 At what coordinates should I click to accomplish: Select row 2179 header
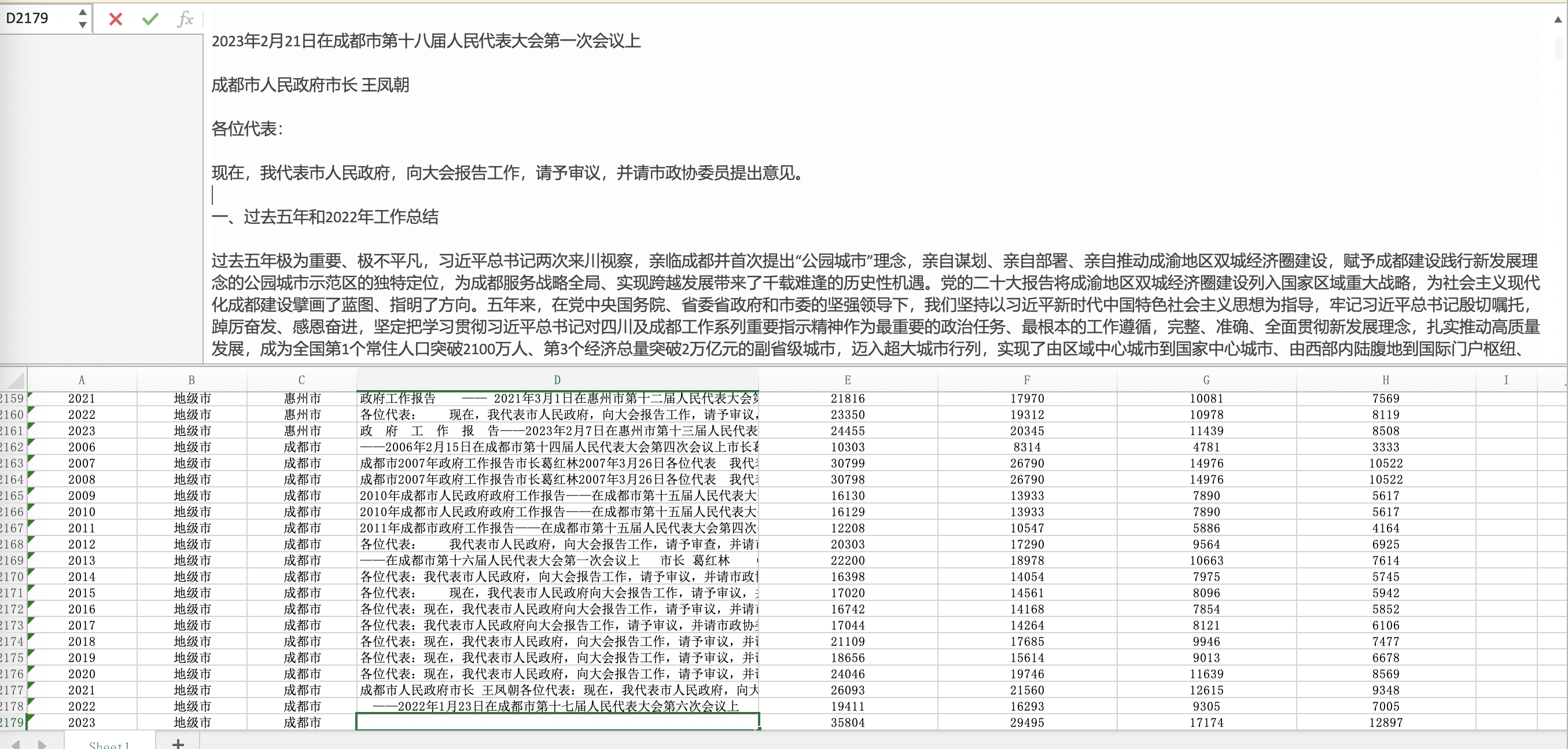coord(12,722)
